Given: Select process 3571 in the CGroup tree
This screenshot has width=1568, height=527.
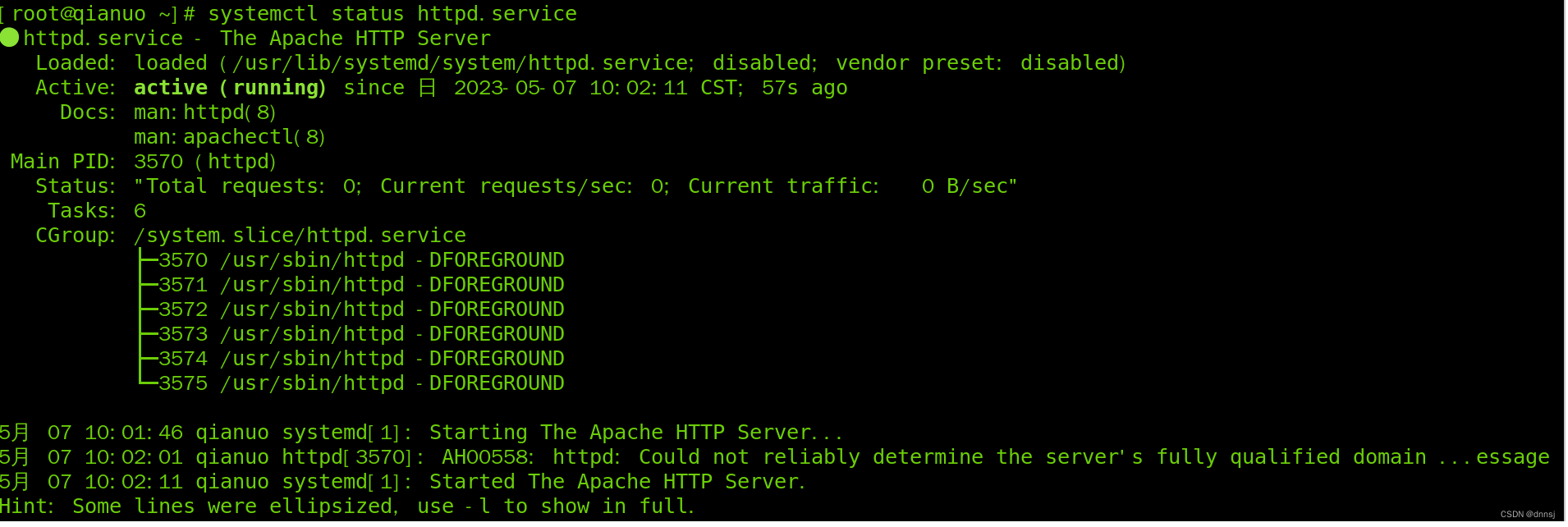Looking at the screenshot, I should pos(361,285).
